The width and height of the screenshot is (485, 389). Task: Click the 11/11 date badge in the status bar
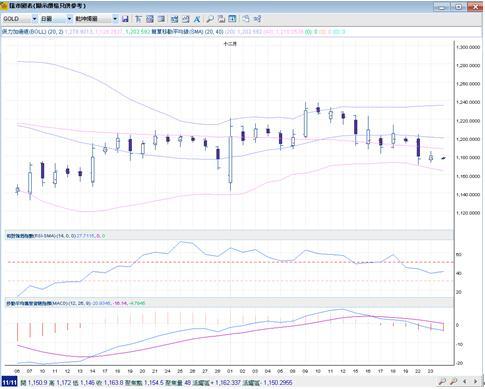[10, 382]
